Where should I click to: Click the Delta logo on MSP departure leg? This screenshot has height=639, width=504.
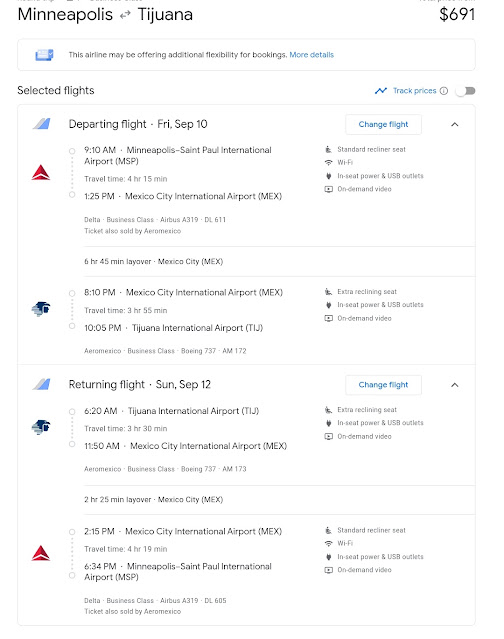(41, 173)
